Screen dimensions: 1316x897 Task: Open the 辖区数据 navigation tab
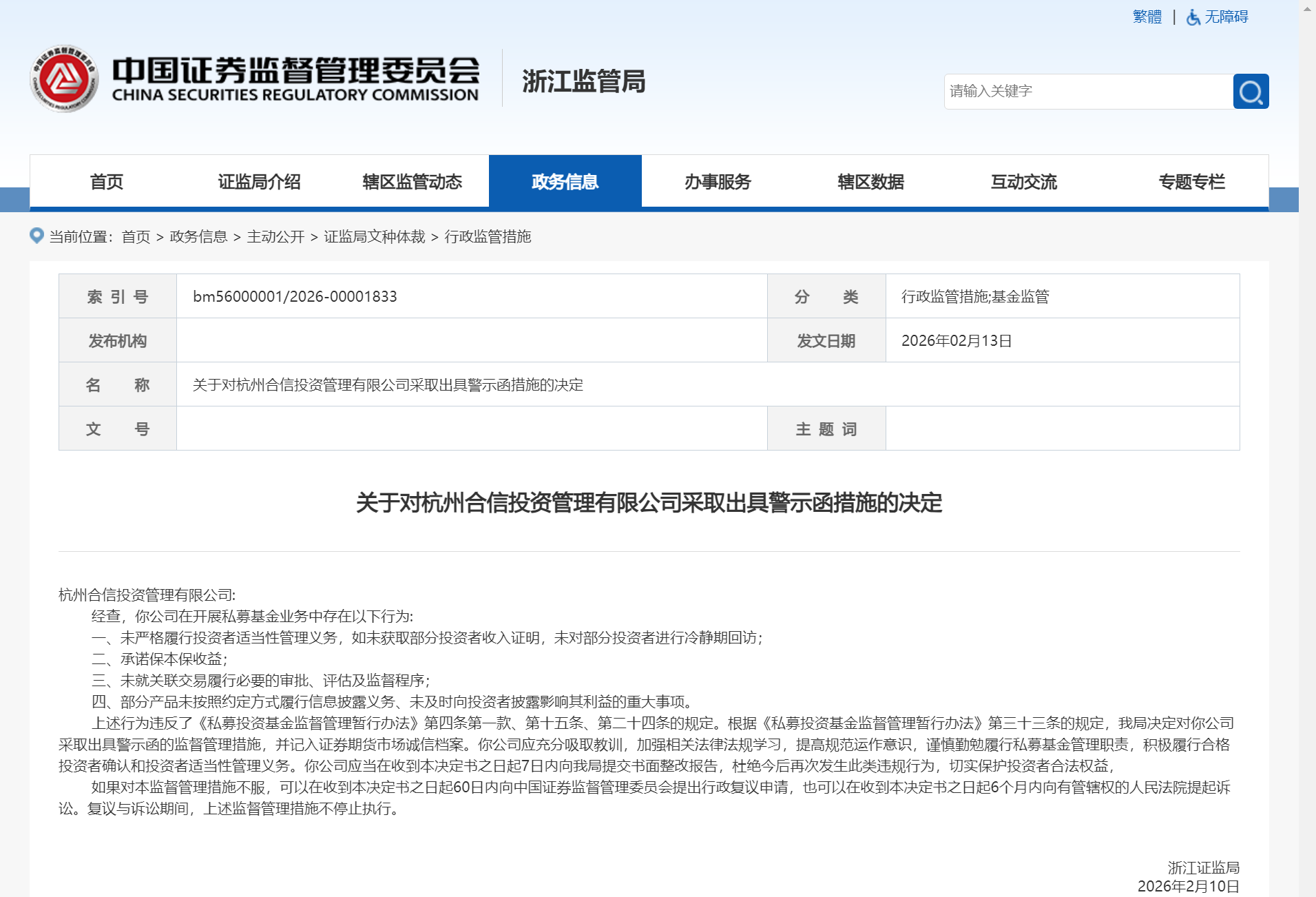pyautogui.click(x=870, y=182)
